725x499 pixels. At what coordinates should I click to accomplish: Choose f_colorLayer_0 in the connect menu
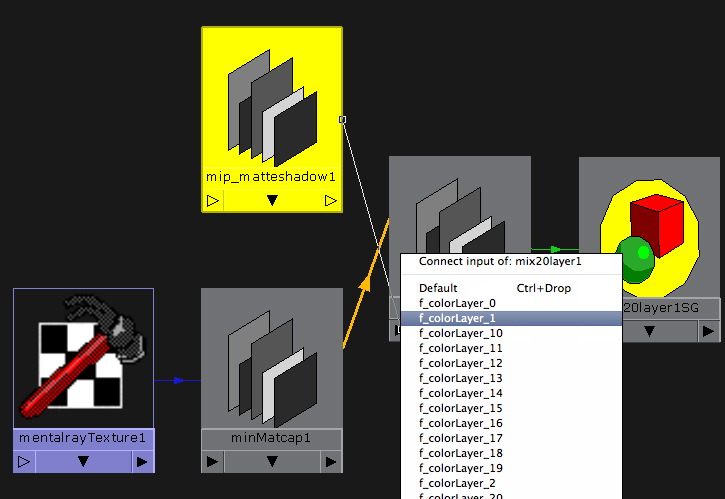tap(511, 303)
